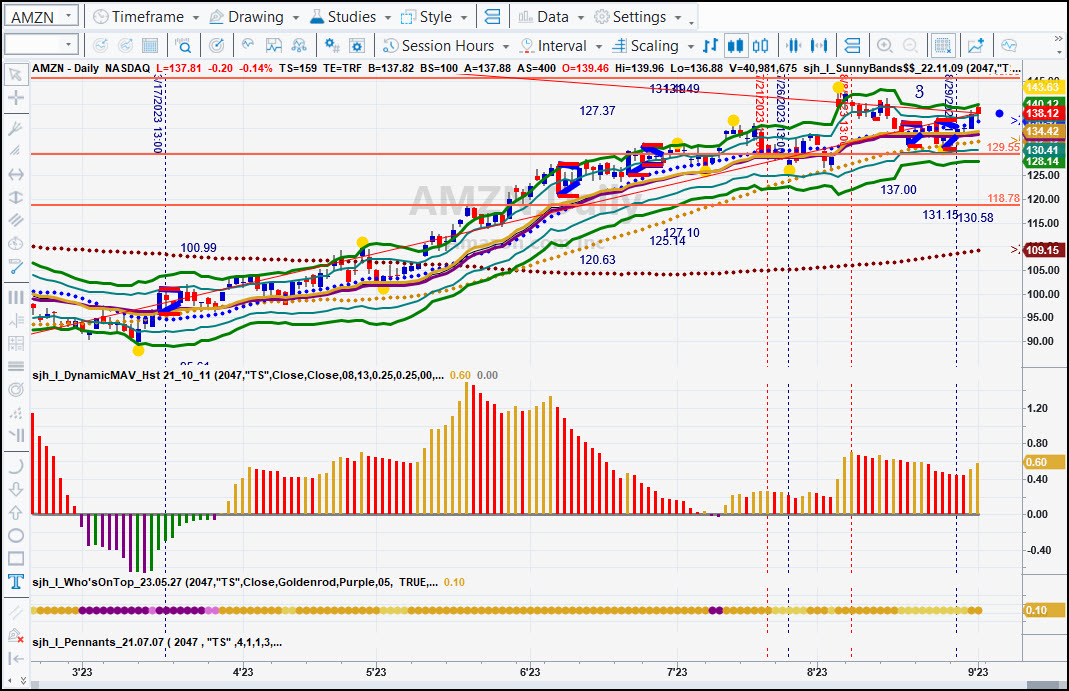Select the rectangle drawing tool
The width and height of the screenshot is (1069, 691).
(16, 559)
